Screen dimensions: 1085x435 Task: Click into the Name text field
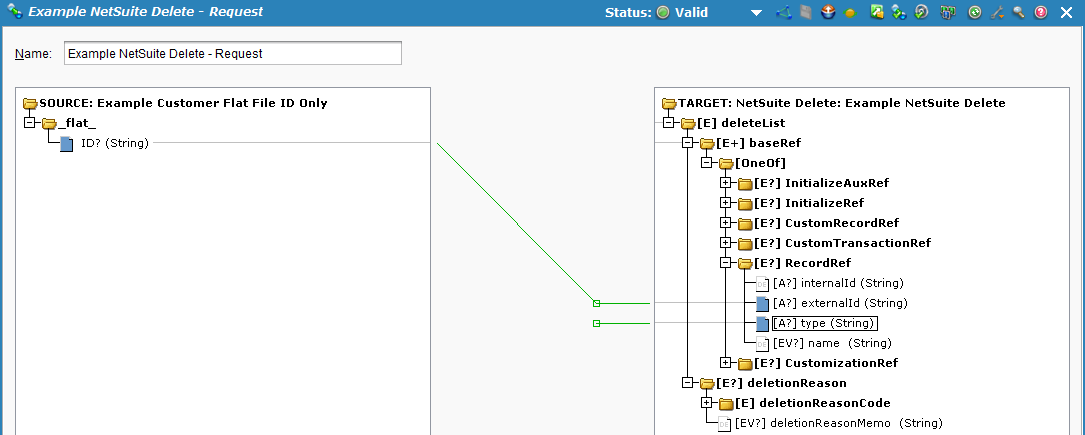[232, 54]
